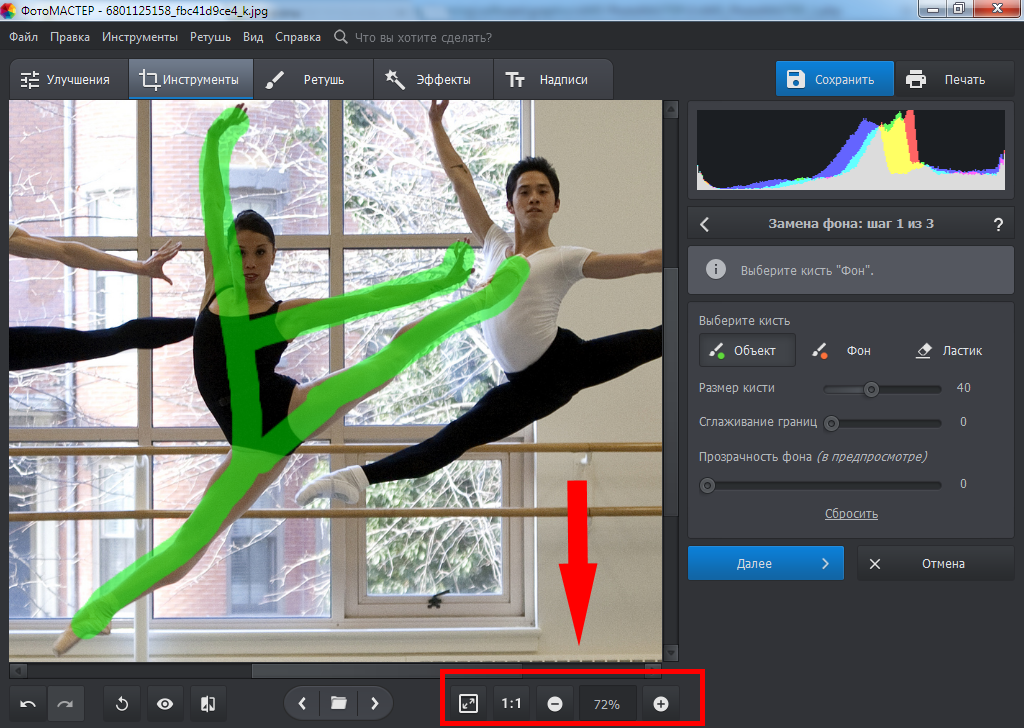1024x728 pixels.
Task: Select the Ластик eraser brush
Action: 950,351
